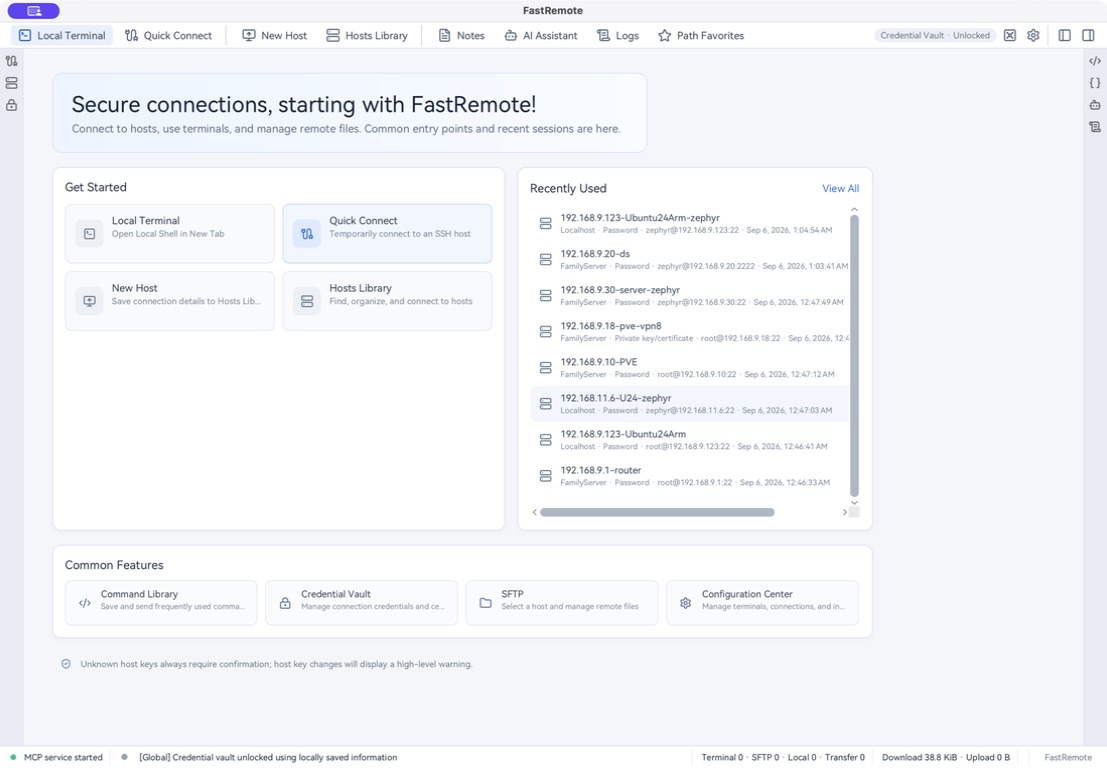Open the Notes toolbar item

[462, 35]
